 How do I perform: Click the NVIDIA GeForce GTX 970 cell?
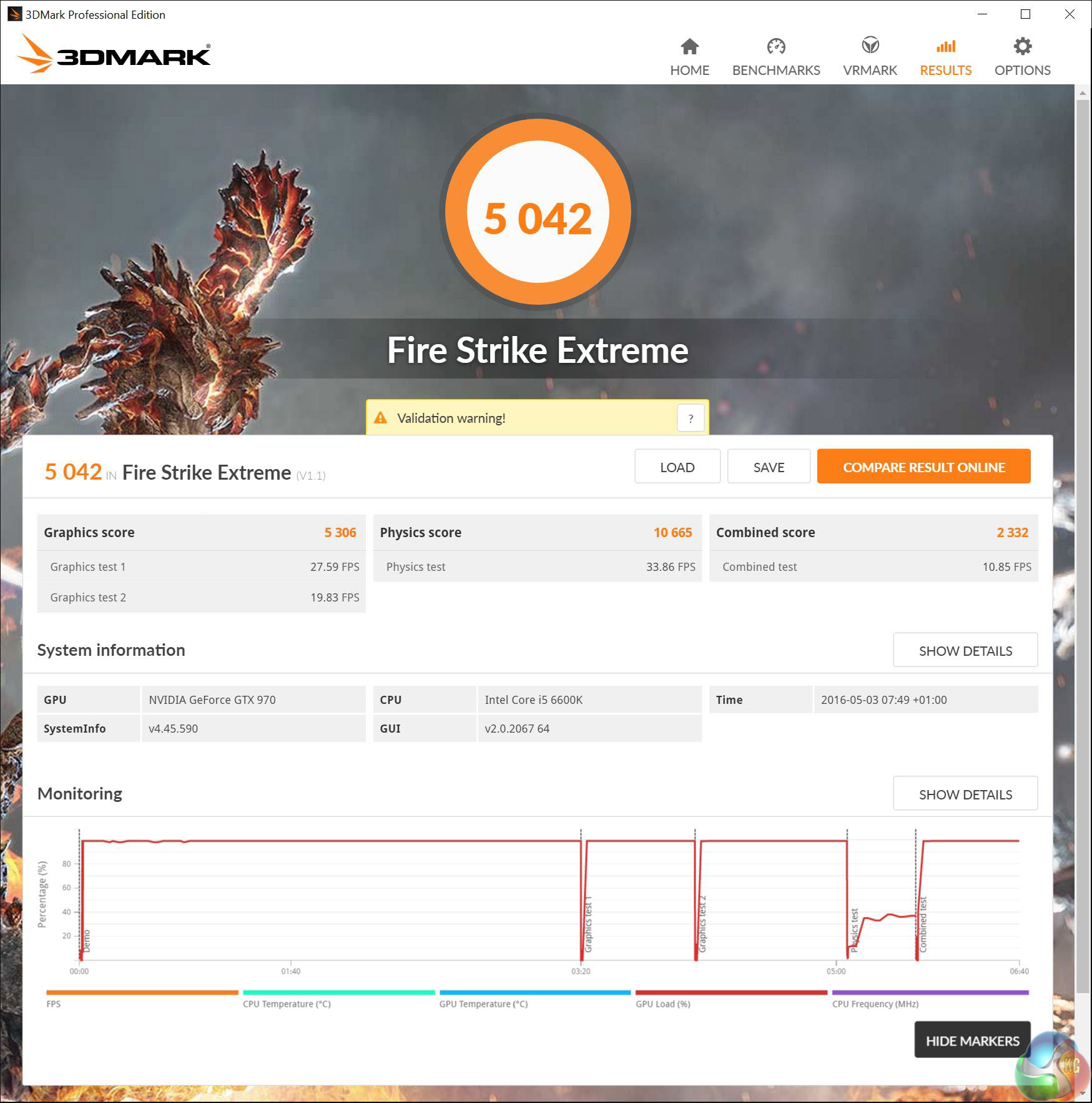(x=253, y=700)
